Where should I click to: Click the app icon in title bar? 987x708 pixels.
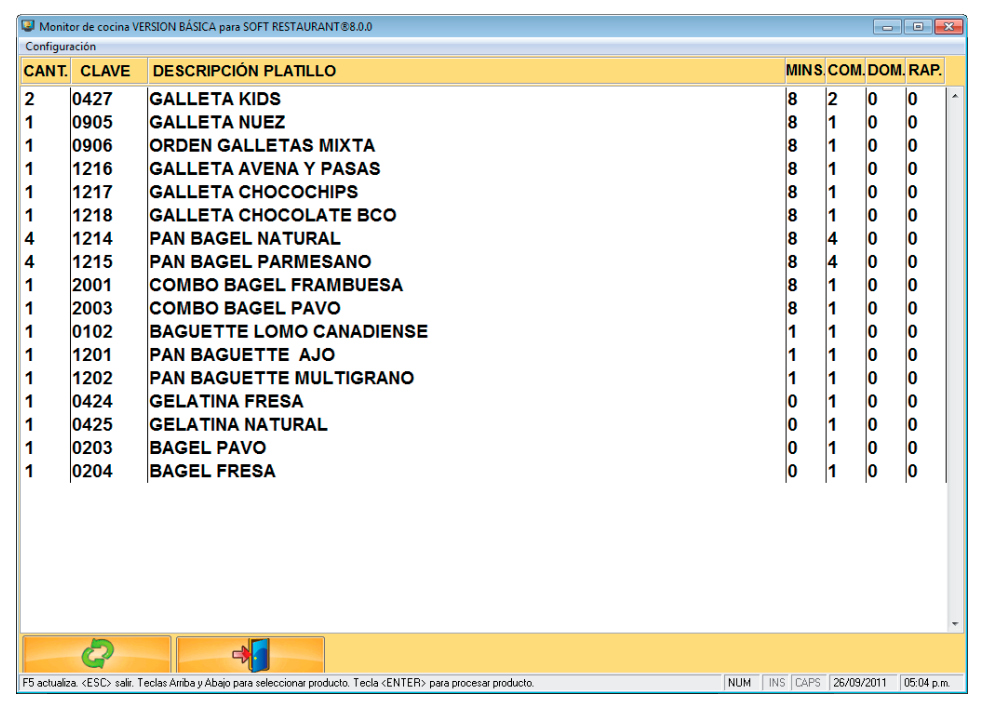(28, 27)
